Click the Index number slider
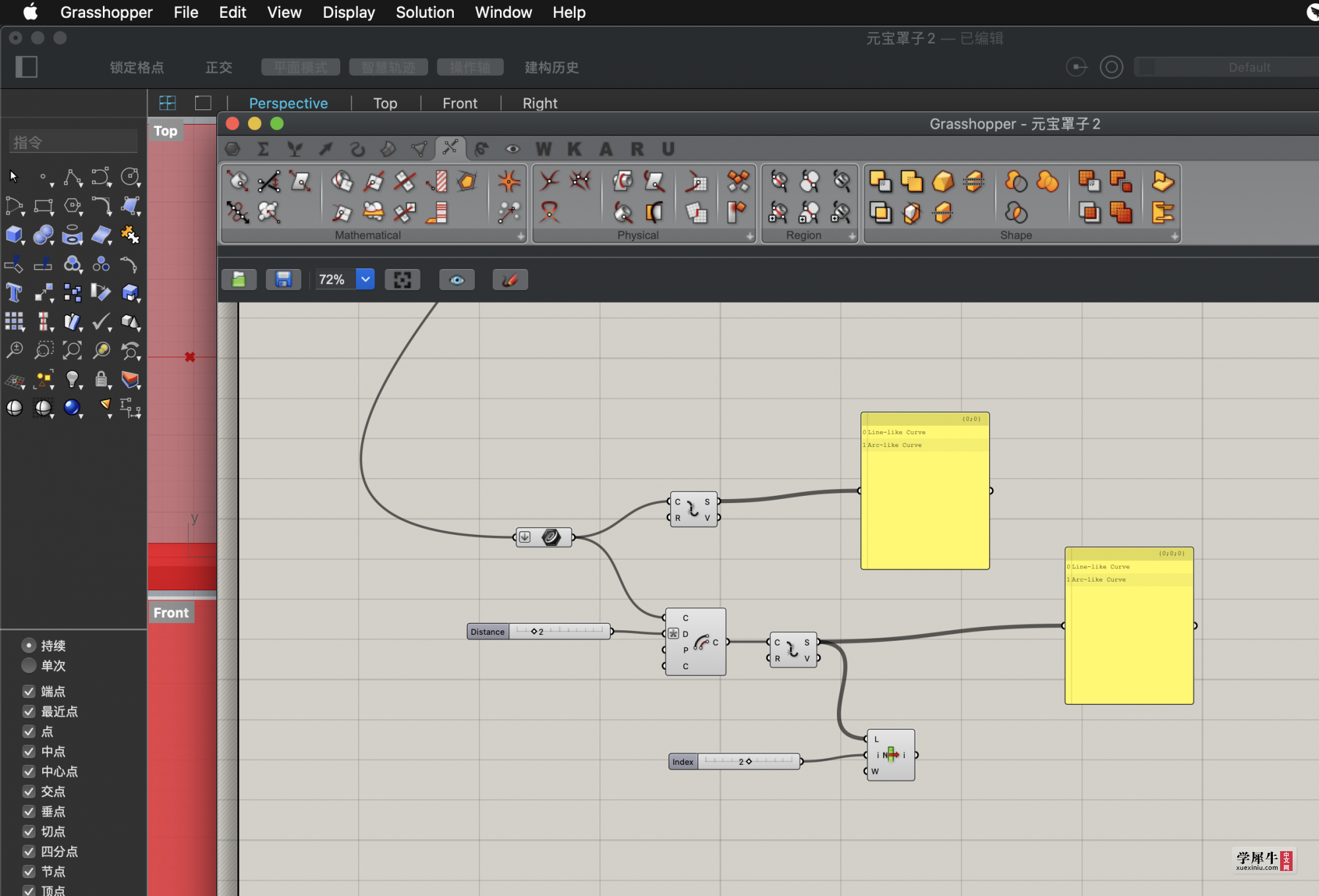 click(735, 762)
